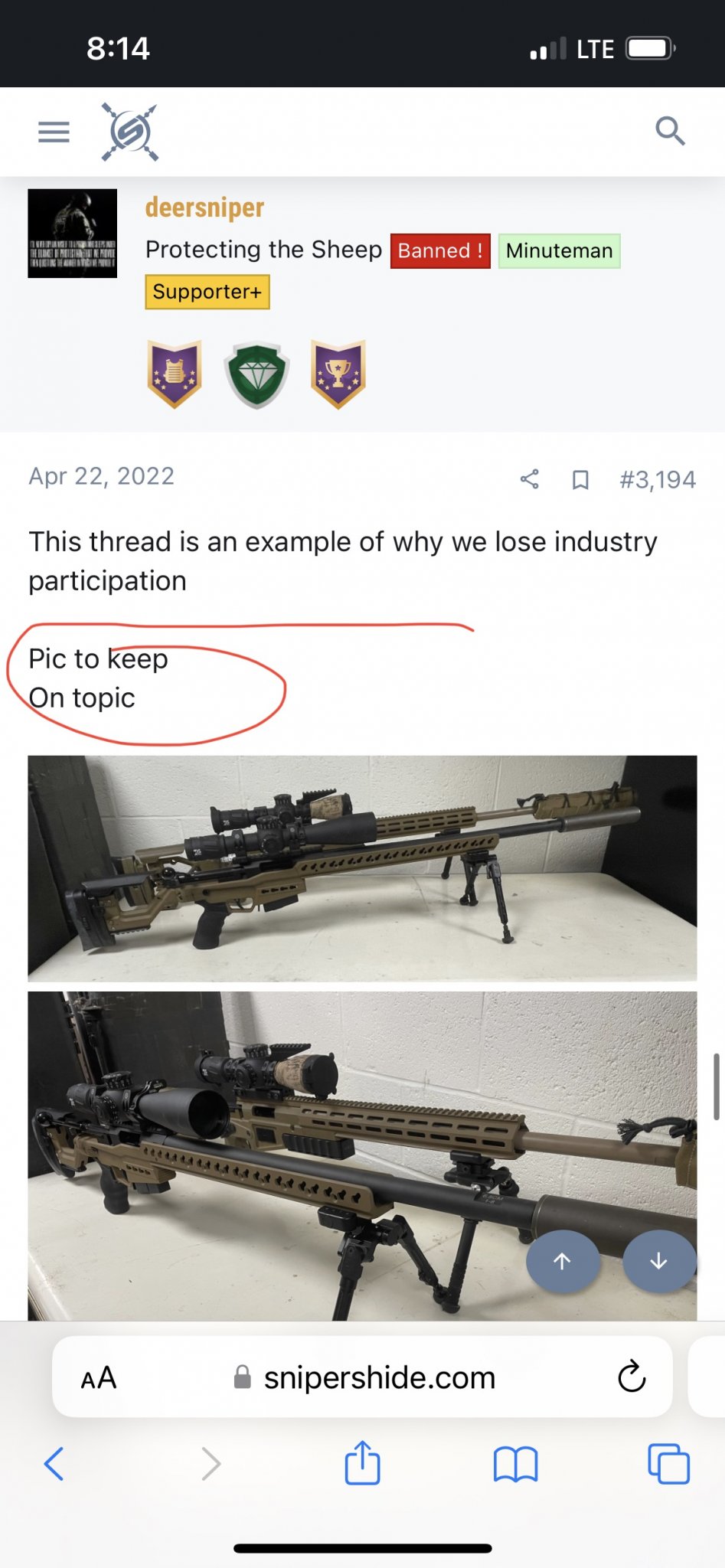The width and height of the screenshot is (725, 1568).
Task: Tap the green diamond trophy badge
Action: (256, 374)
